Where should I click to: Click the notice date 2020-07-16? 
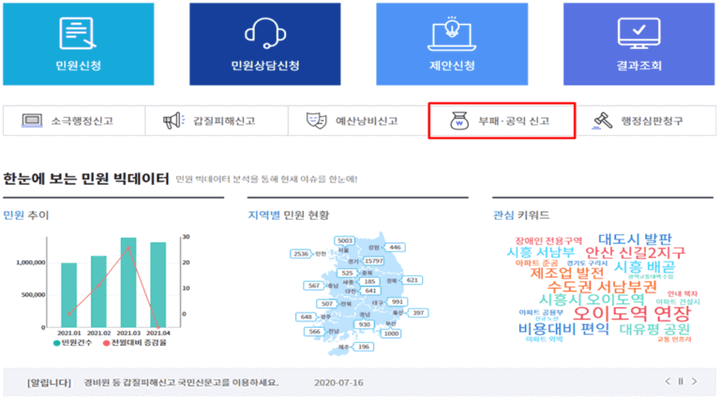[338, 383]
